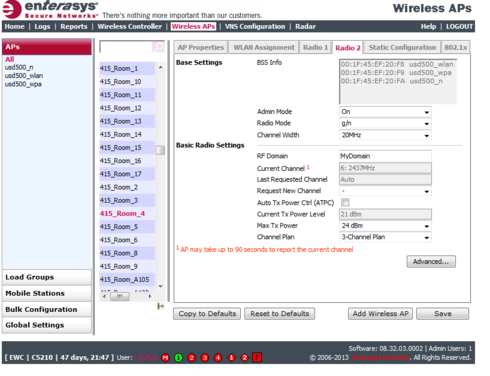Select AP 415_Room_1
490x376 pixels.
click(127, 69)
